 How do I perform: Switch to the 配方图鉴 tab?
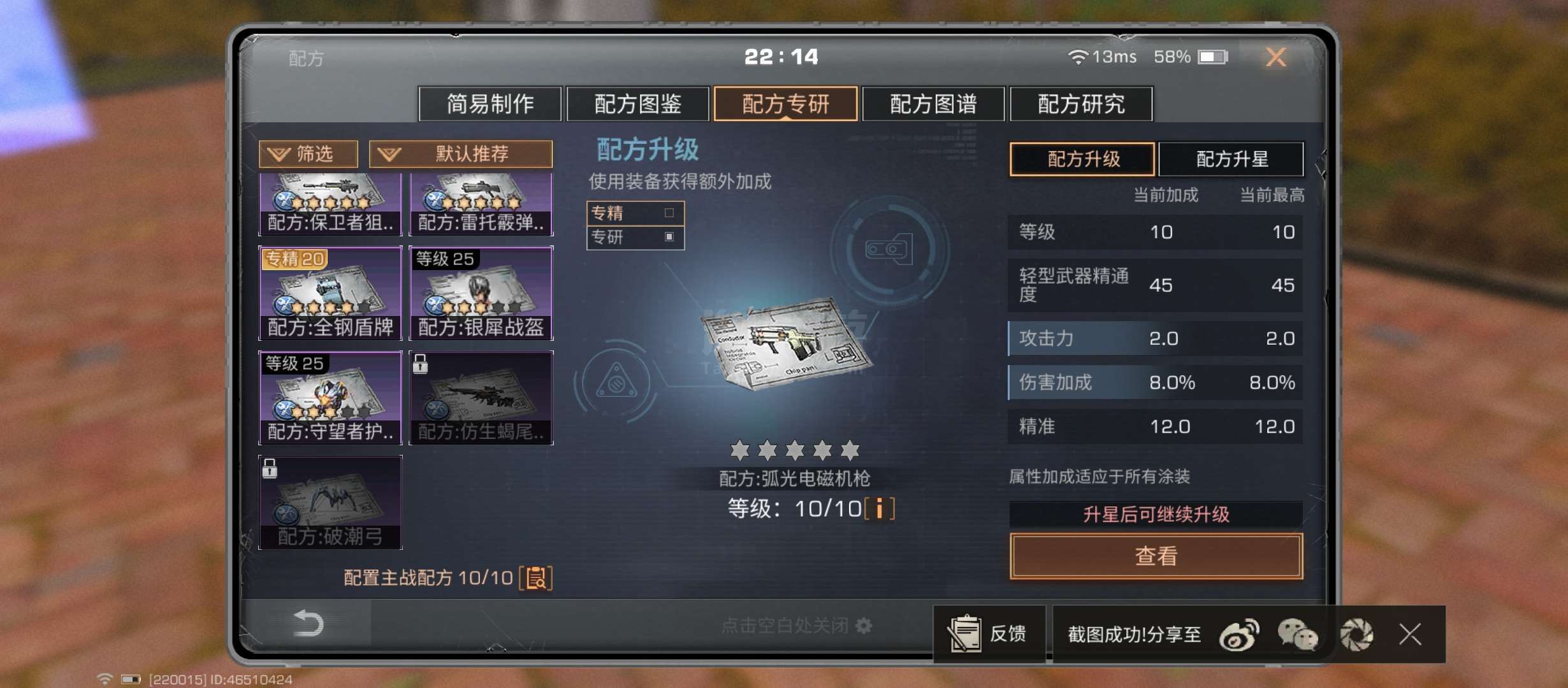[638, 104]
